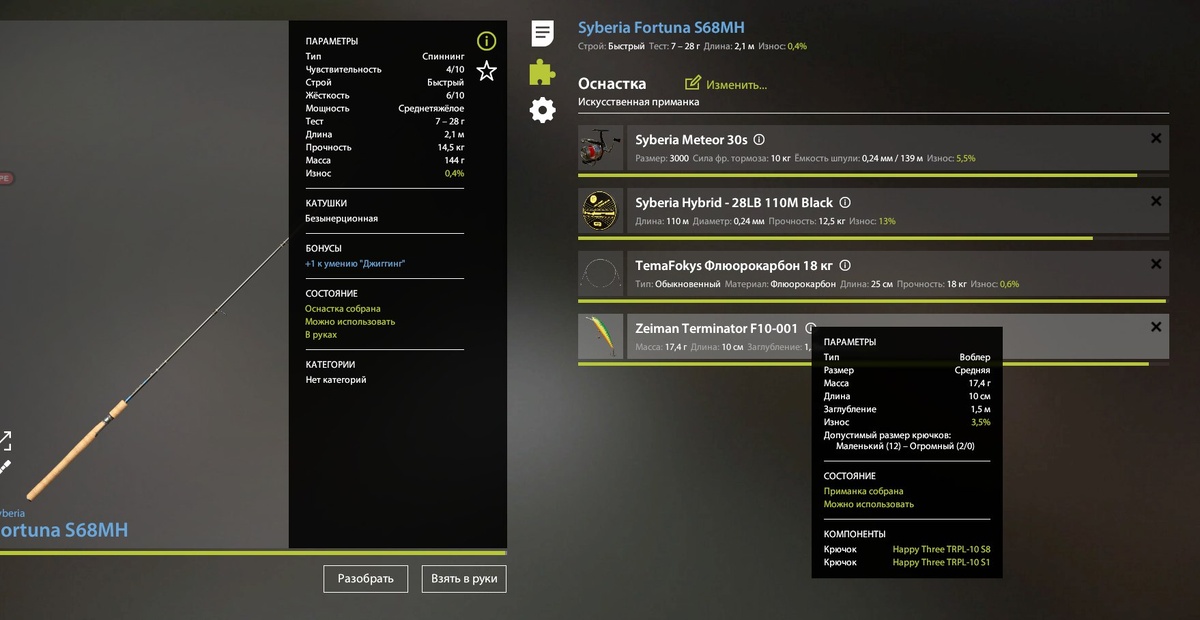Image resolution: width=1200 pixels, height=620 pixels.
Task: Click hook component Happy Three TRPL-10 S8
Action: [x=941, y=549]
